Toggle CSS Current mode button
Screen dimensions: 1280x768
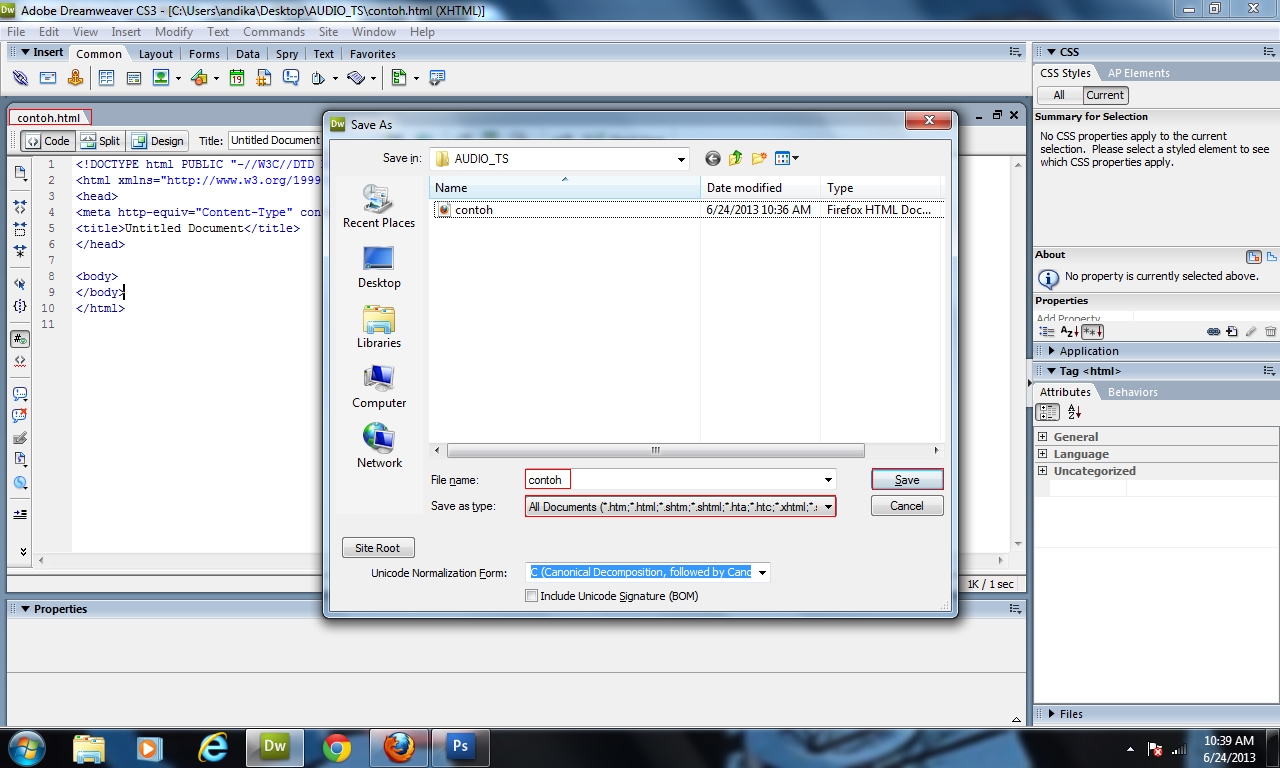pyautogui.click(x=1105, y=95)
